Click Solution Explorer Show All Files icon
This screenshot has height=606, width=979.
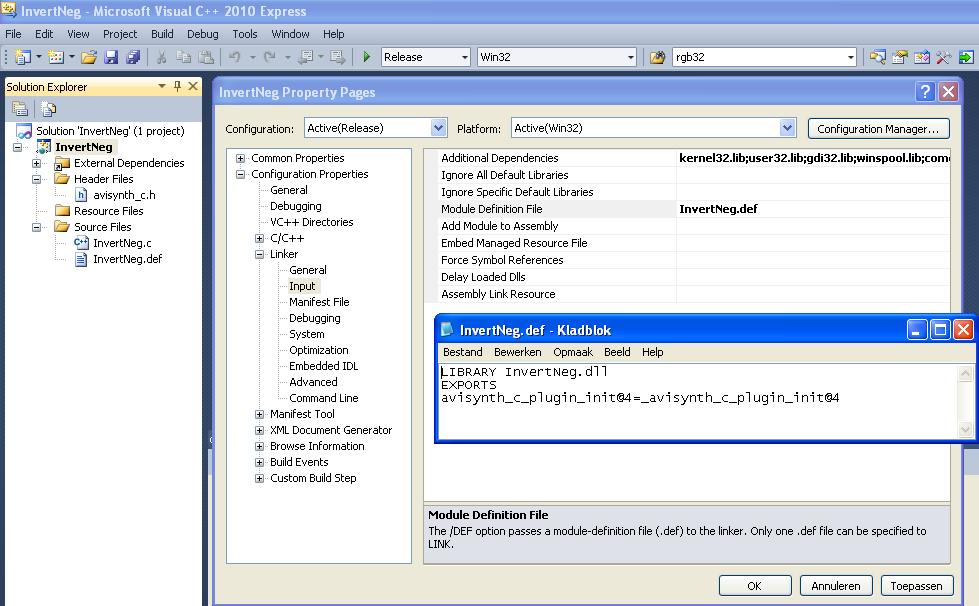(x=48, y=109)
